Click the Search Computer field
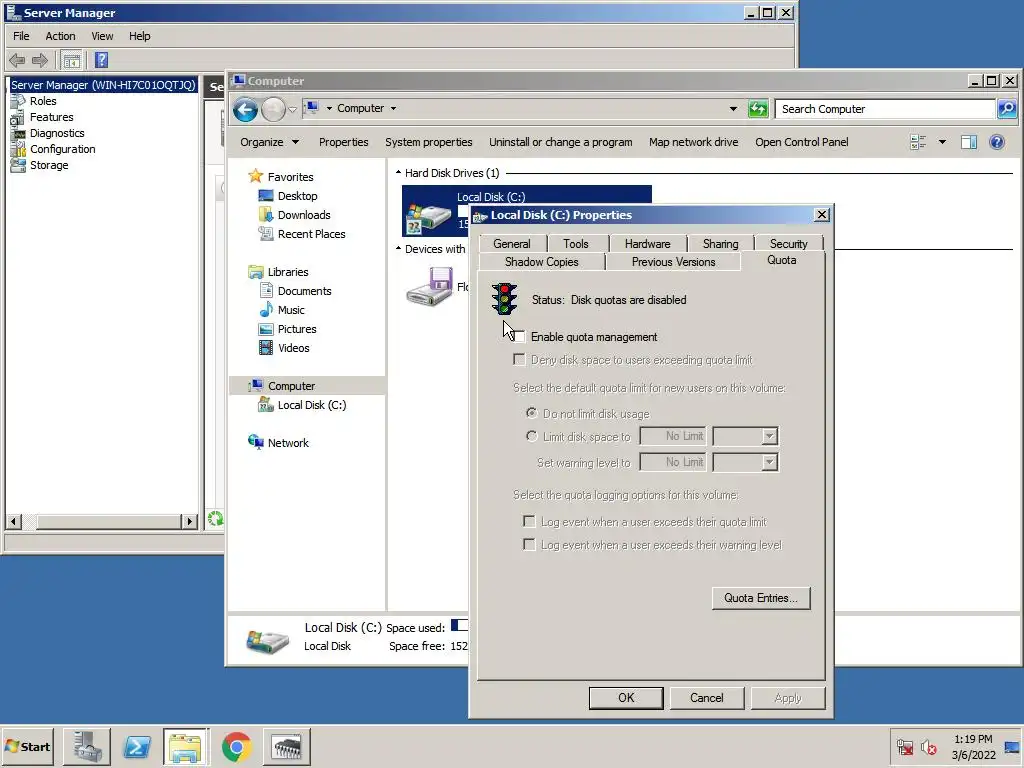The image size is (1024, 768). tap(885, 109)
